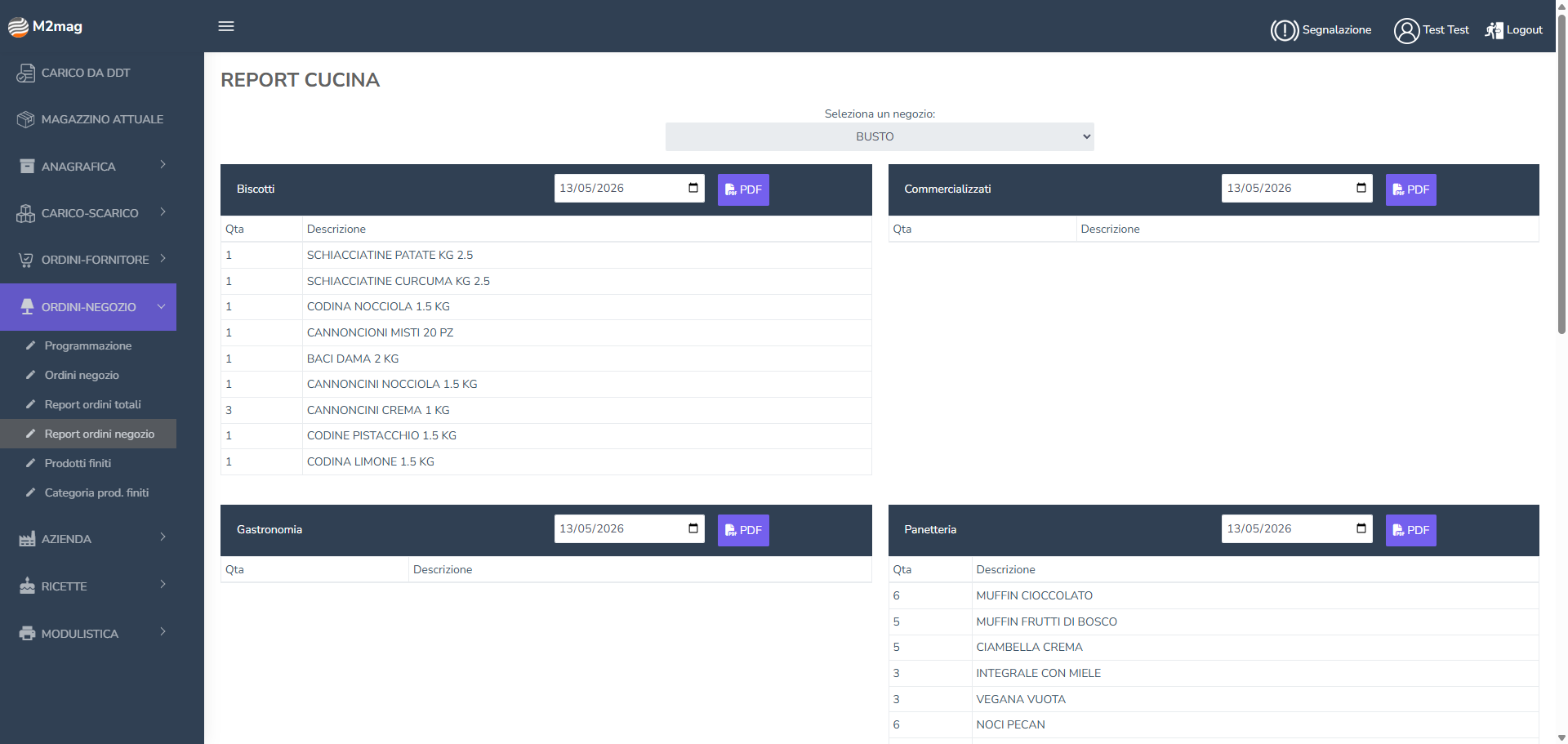The image size is (1568, 744).
Task: Export Panetteria report as PDF
Action: coord(1410,530)
